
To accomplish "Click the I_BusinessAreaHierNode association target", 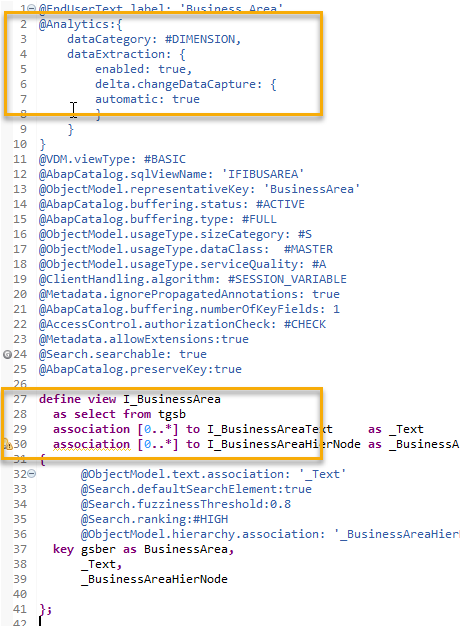I will 284,444.
